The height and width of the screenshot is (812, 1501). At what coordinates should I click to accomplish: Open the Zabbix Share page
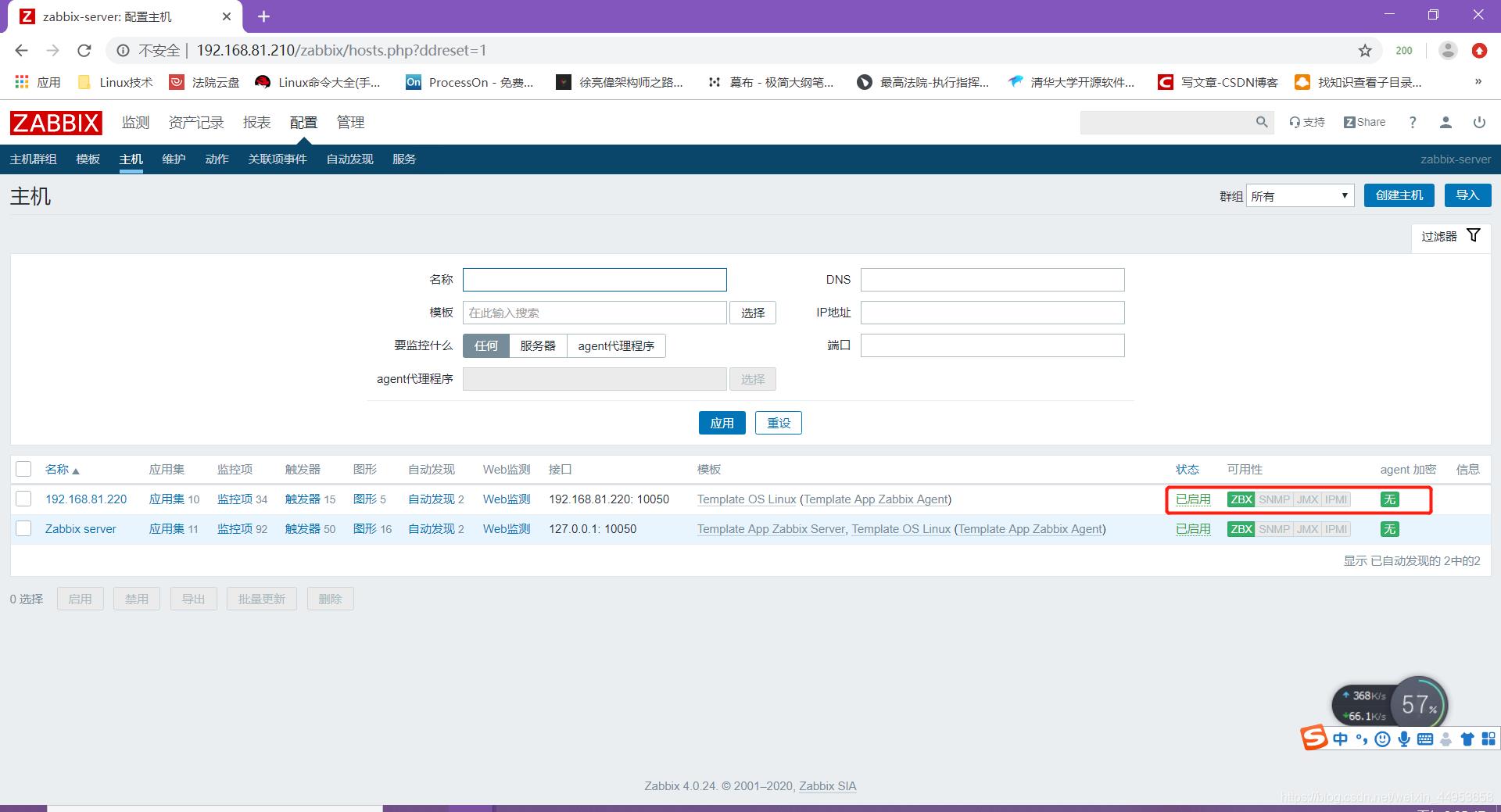point(1364,122)
